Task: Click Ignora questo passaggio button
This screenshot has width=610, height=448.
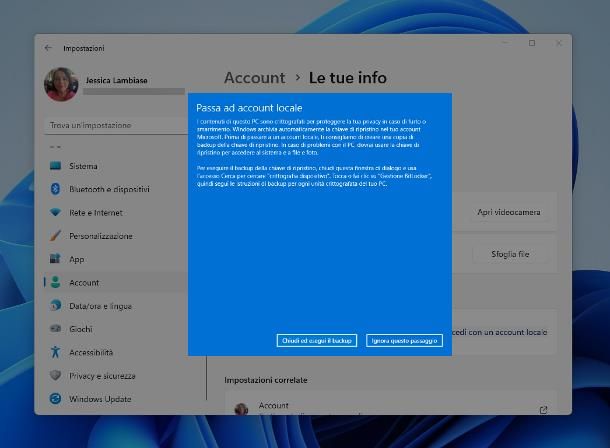Action: 404,341
